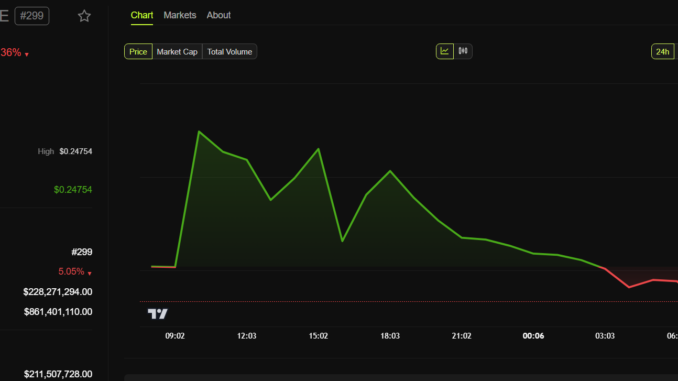Click the green $0.24754 price

pyautogui.click(x=73, y=189)
